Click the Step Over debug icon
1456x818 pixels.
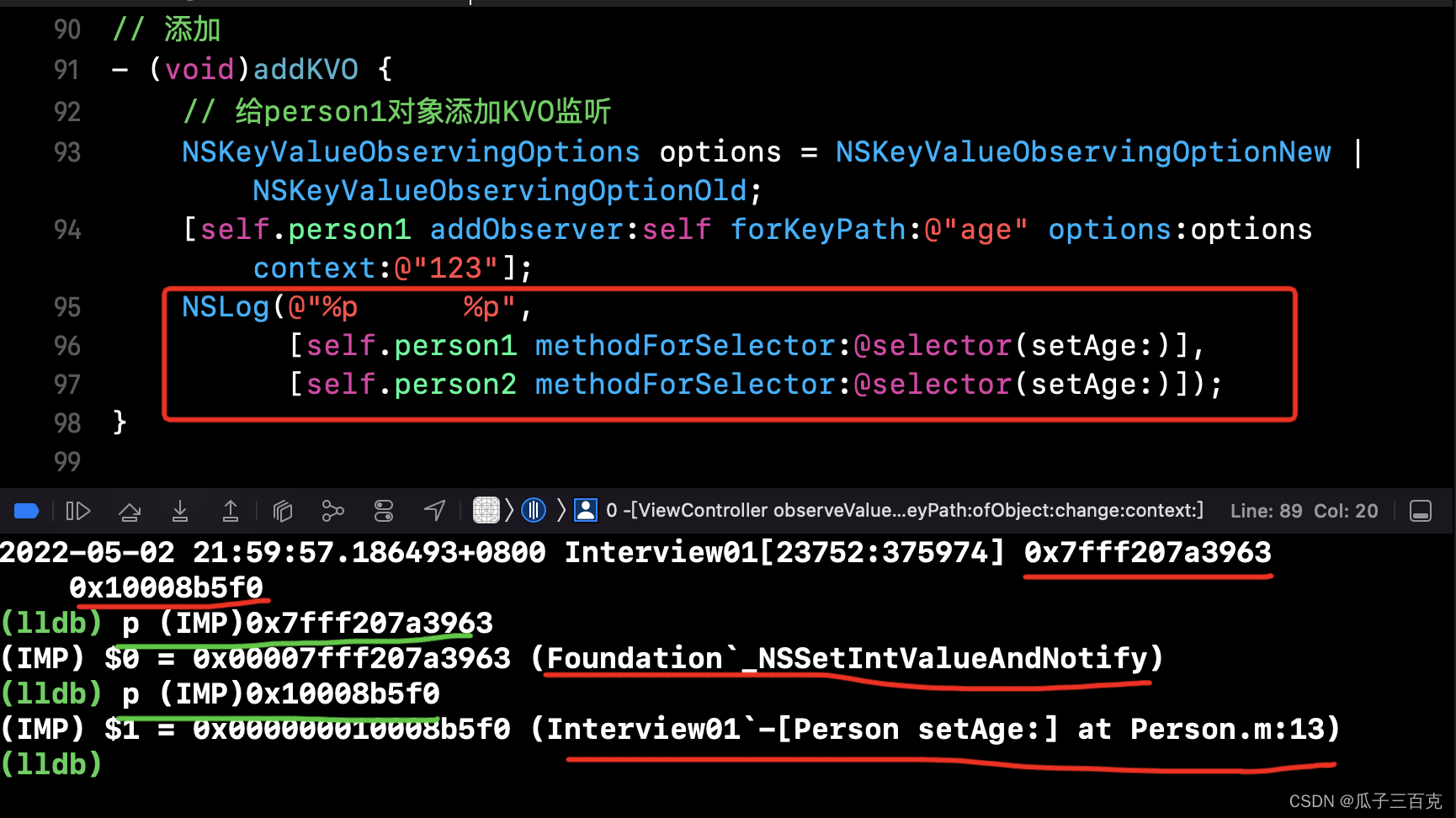click(130, 511)
